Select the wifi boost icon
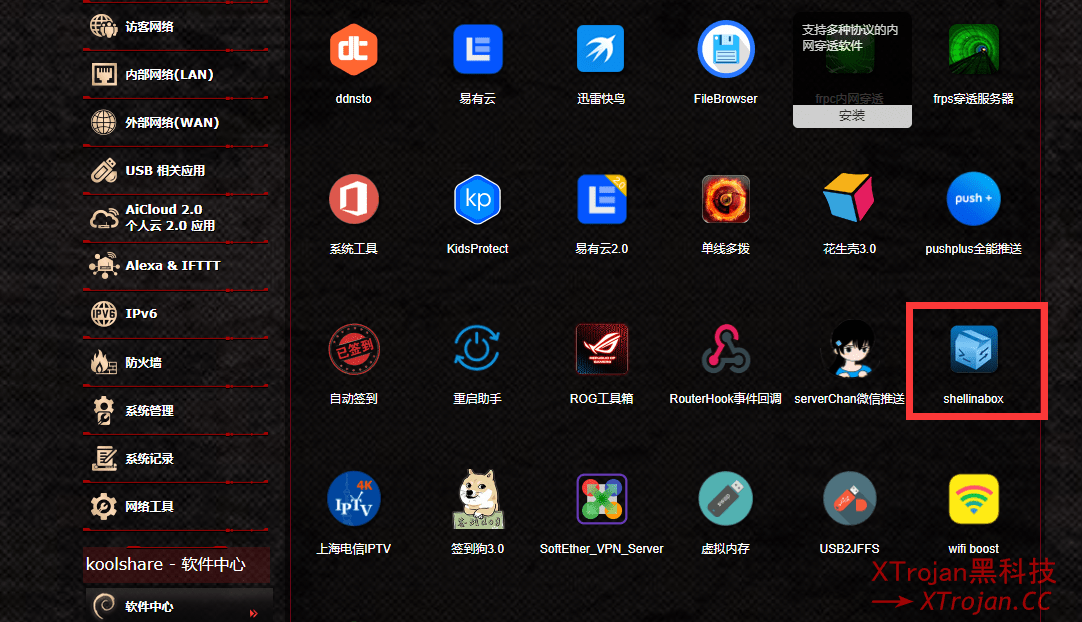 (973, 499)
